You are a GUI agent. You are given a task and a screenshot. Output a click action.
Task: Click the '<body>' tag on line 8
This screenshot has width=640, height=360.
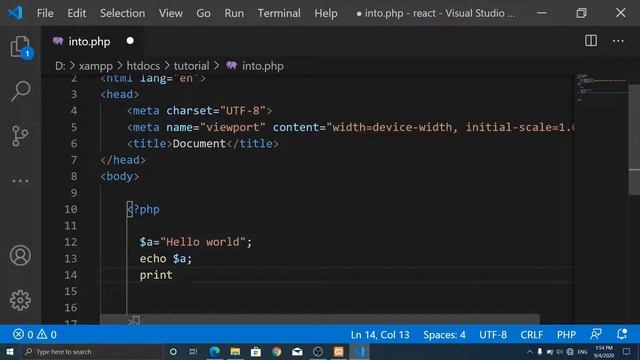120,176
